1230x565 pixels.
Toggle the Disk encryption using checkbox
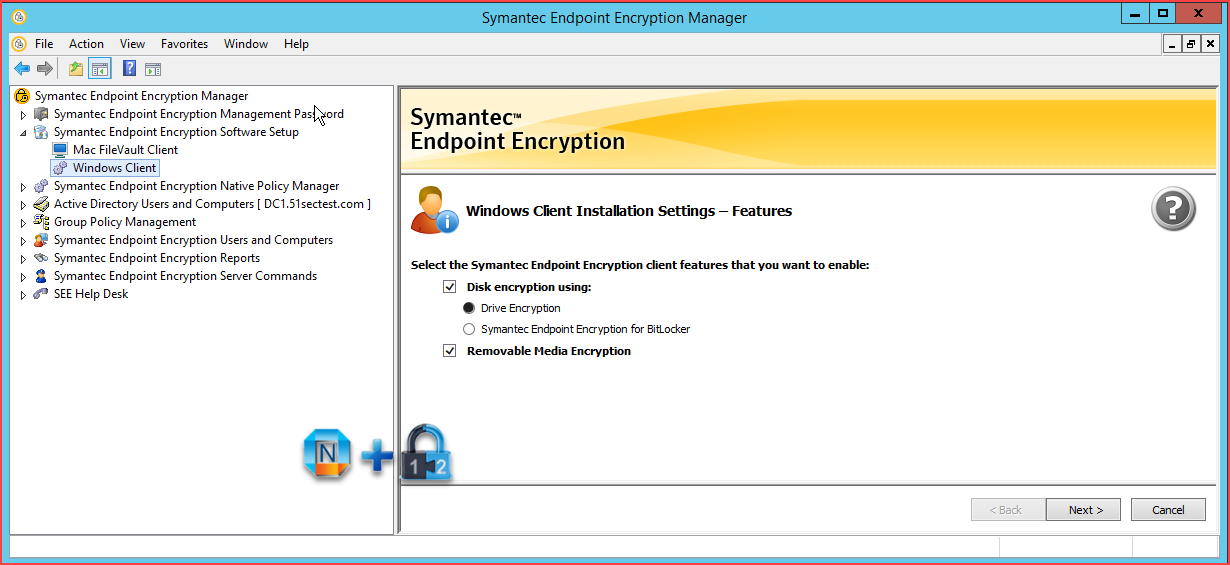450,287
